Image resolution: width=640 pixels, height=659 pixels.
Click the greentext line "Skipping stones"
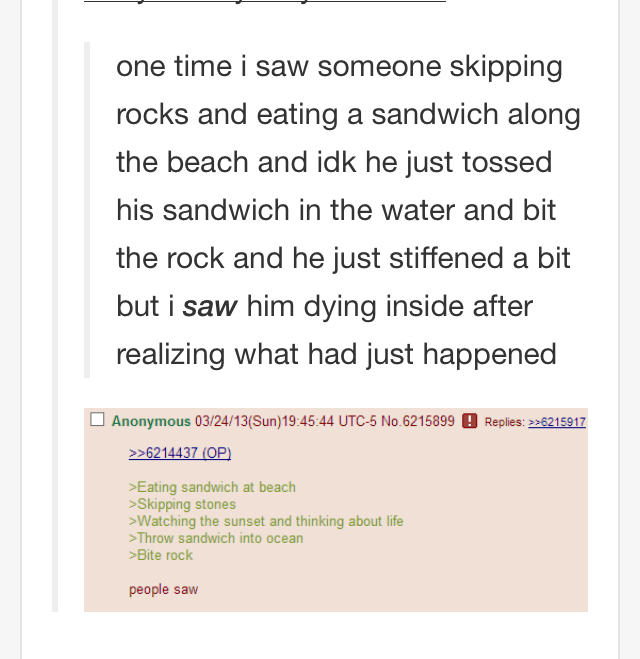(x=182, y=504)
